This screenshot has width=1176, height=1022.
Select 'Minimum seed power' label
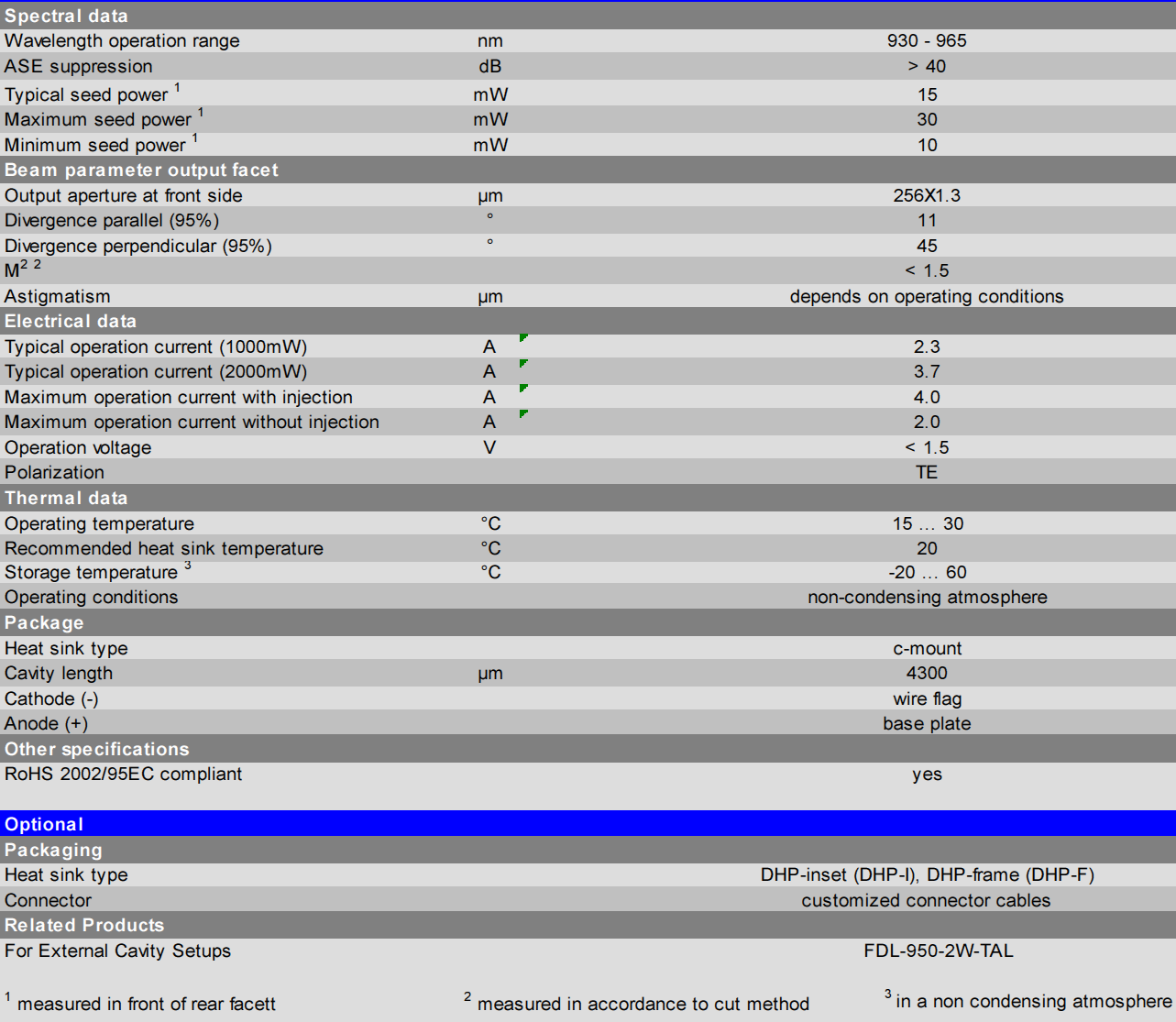coord(95,146)
